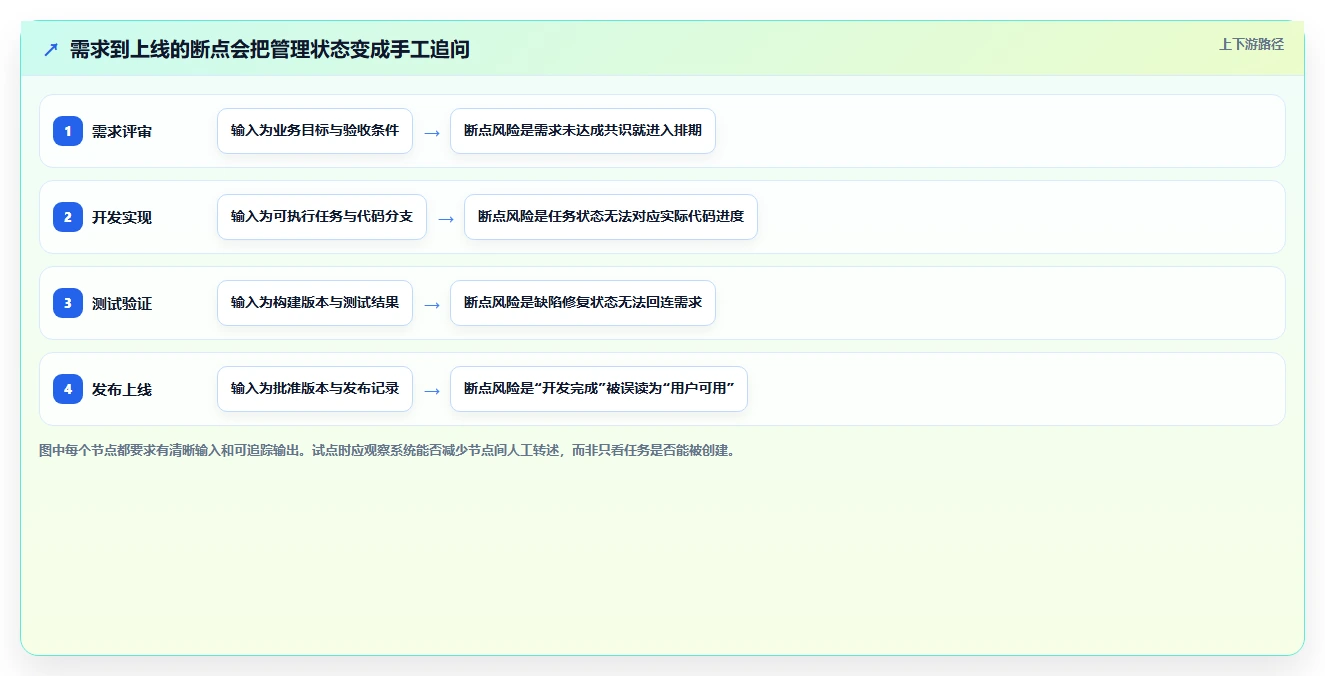The image size is (1325, 676).
Task: Select step number 4 badge
Action: [68, 389]
